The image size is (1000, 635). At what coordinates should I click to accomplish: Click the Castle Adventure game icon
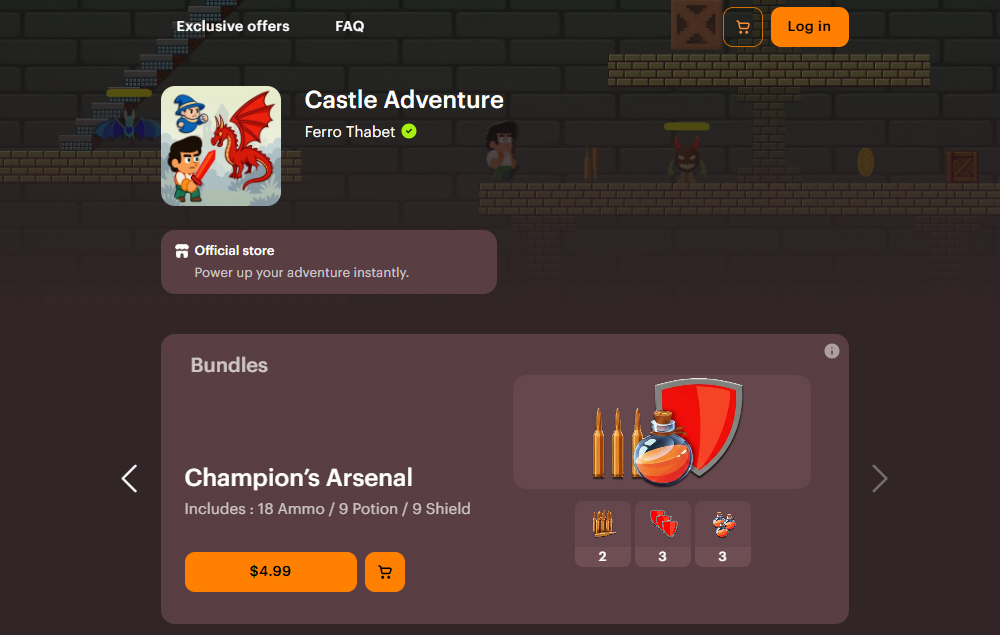pyautogui.click(x=221, y=146)
